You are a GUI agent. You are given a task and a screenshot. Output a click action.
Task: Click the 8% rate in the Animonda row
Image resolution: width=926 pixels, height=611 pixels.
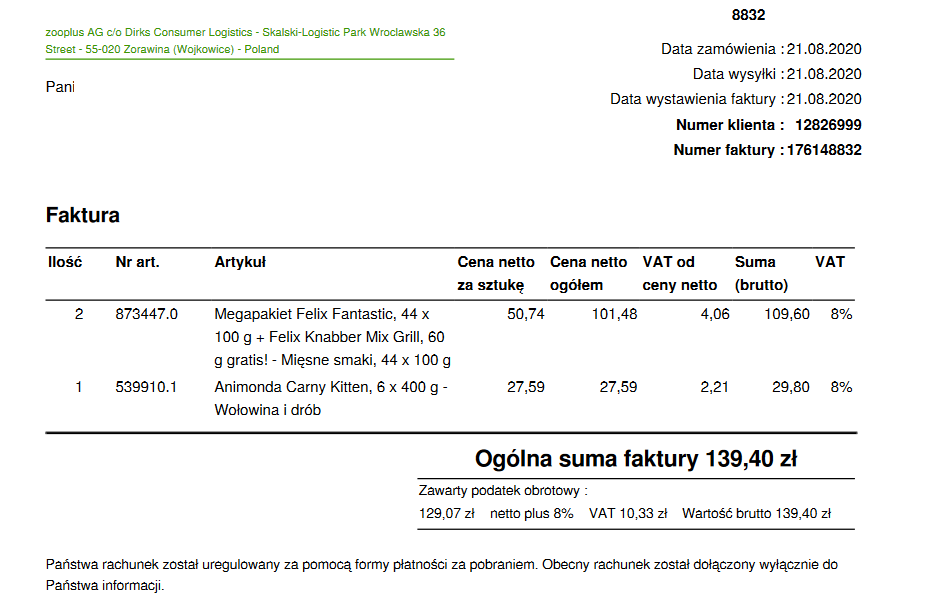(841, 387)
